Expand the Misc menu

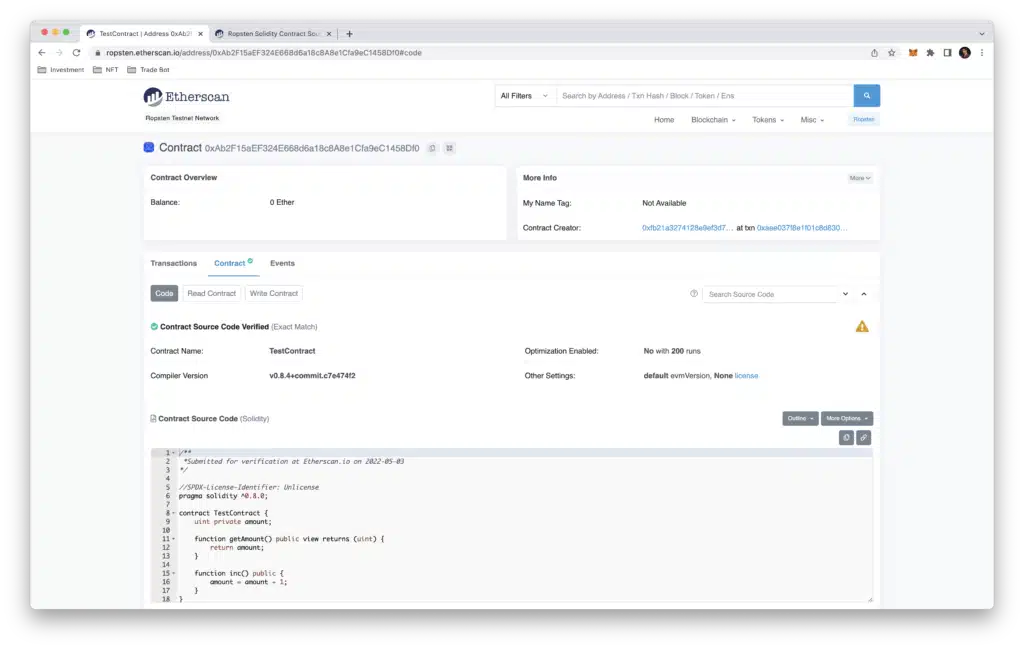tap(812, 120)
